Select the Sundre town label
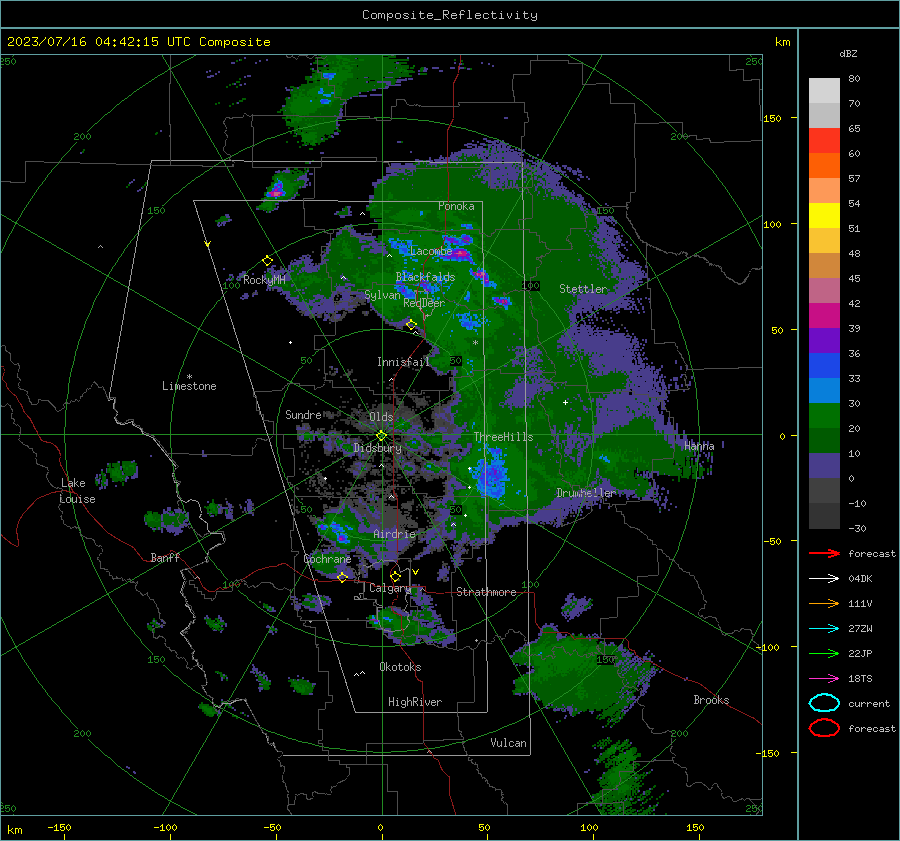Image resolution: width=900 pixels, height=841 pixels. [303, 414]
